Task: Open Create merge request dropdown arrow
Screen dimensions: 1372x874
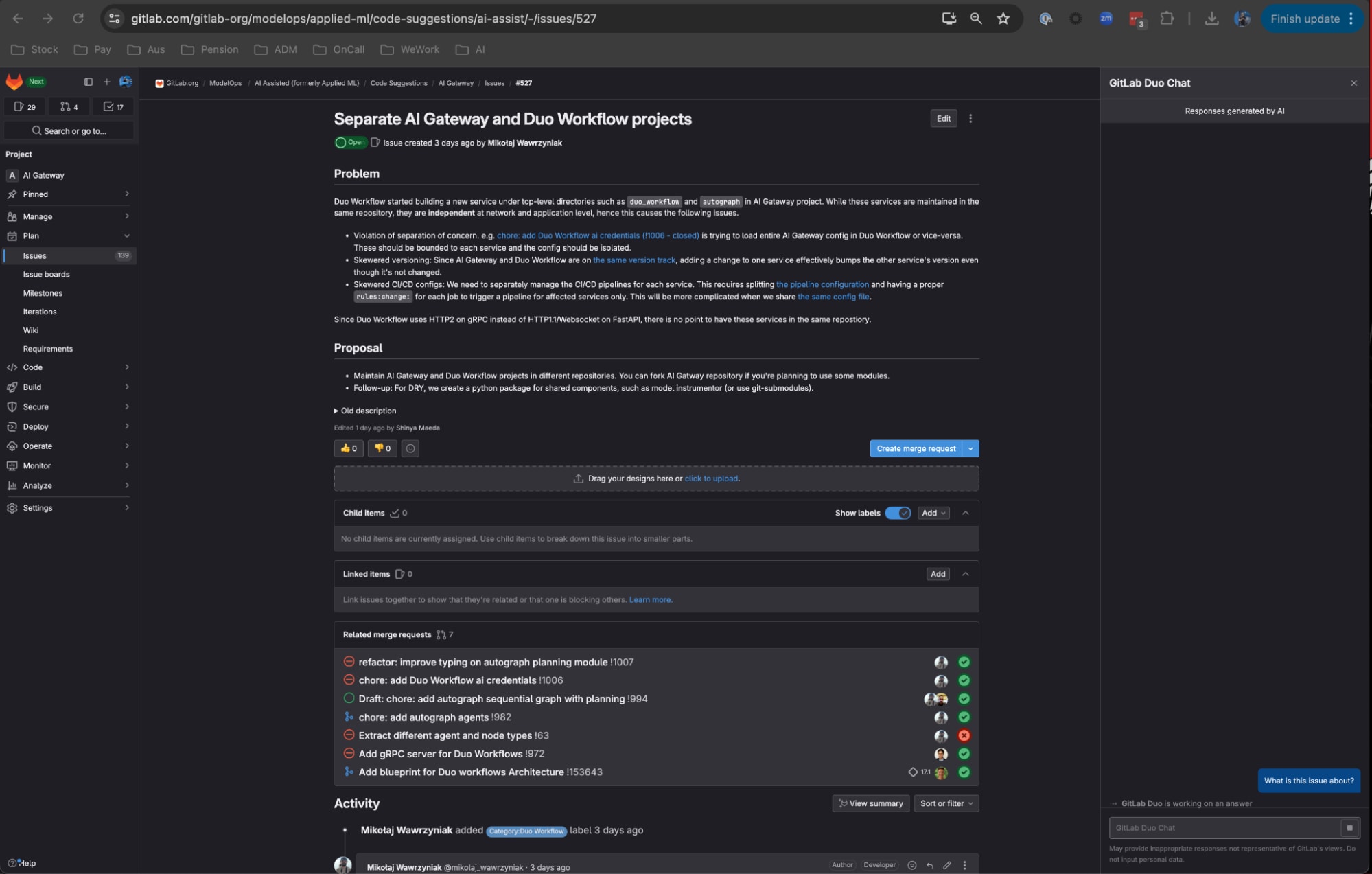Action: click(x=970, y=448)
